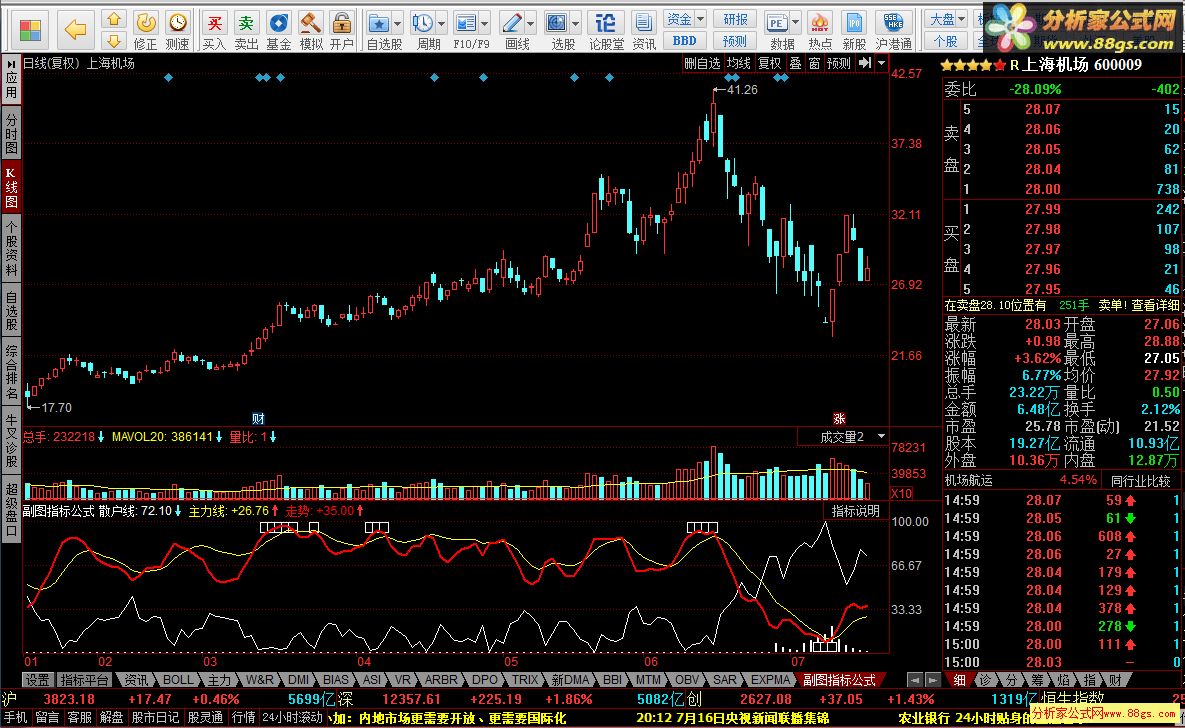Select K线图 in the left sidebar
Viewport: 1185px width, 728px height.
11,187
